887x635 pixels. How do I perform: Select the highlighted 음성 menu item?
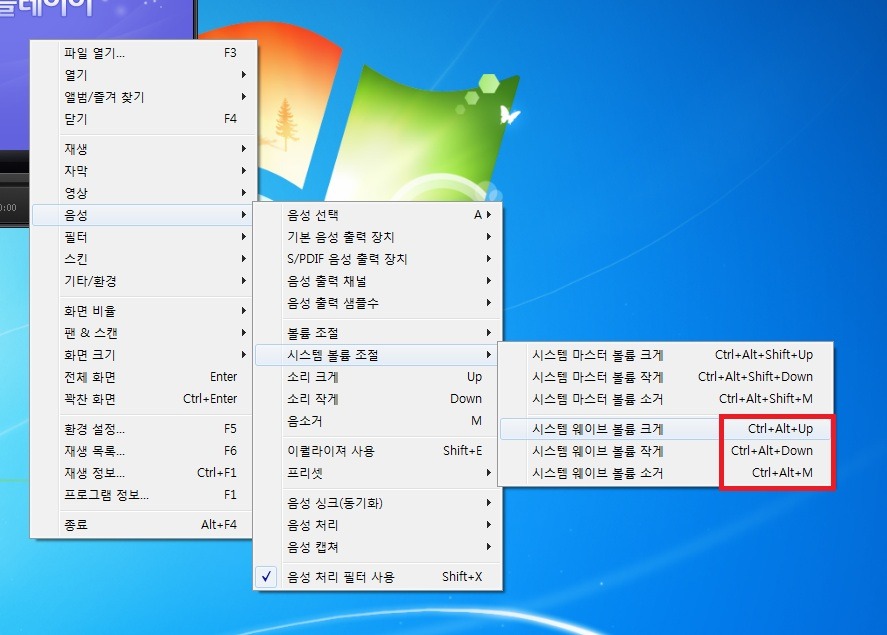coord(142,215)
